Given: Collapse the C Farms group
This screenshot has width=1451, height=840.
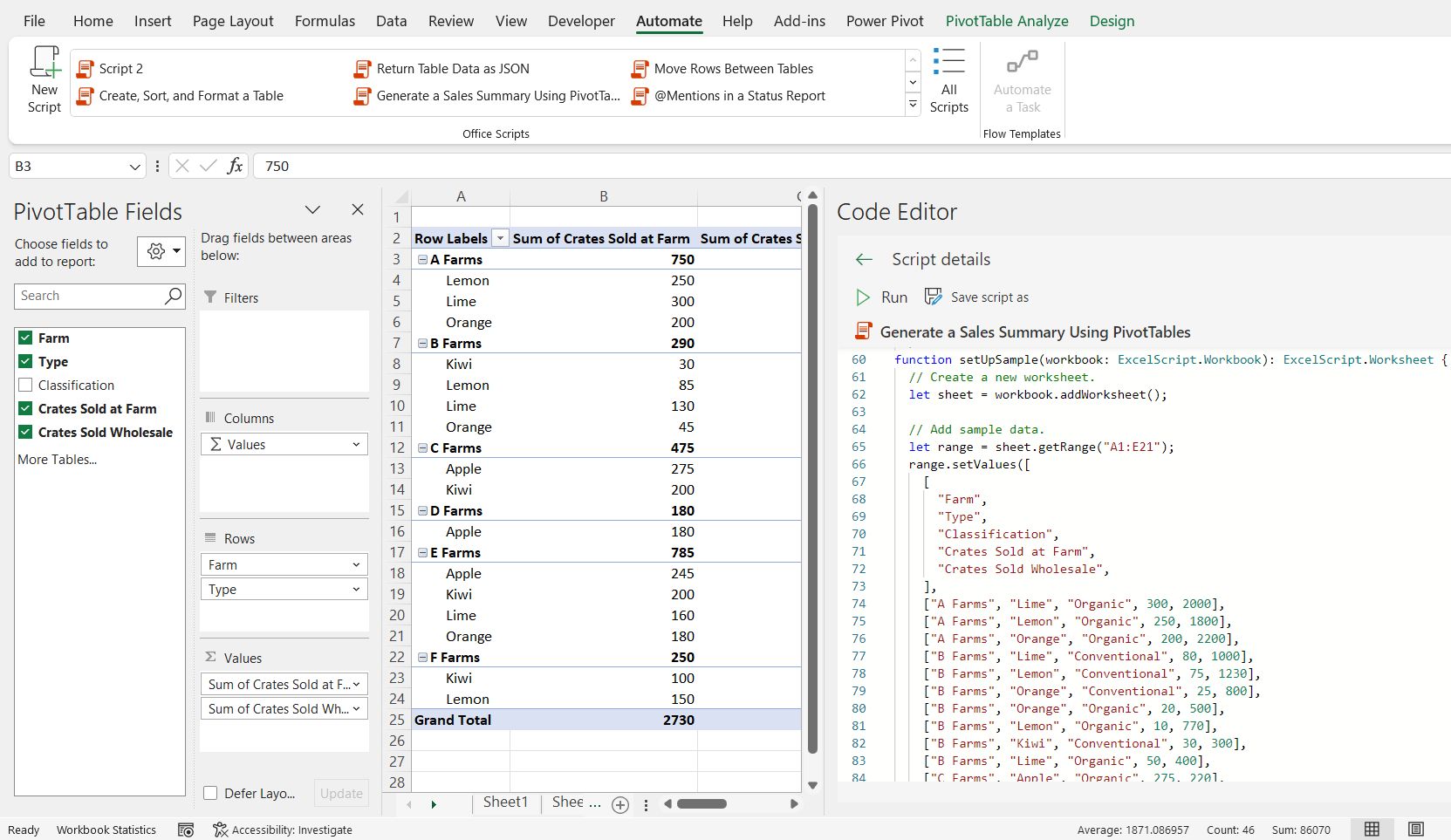Looking at the screenshot, I should pyautogui.click(x=422, y=447).
